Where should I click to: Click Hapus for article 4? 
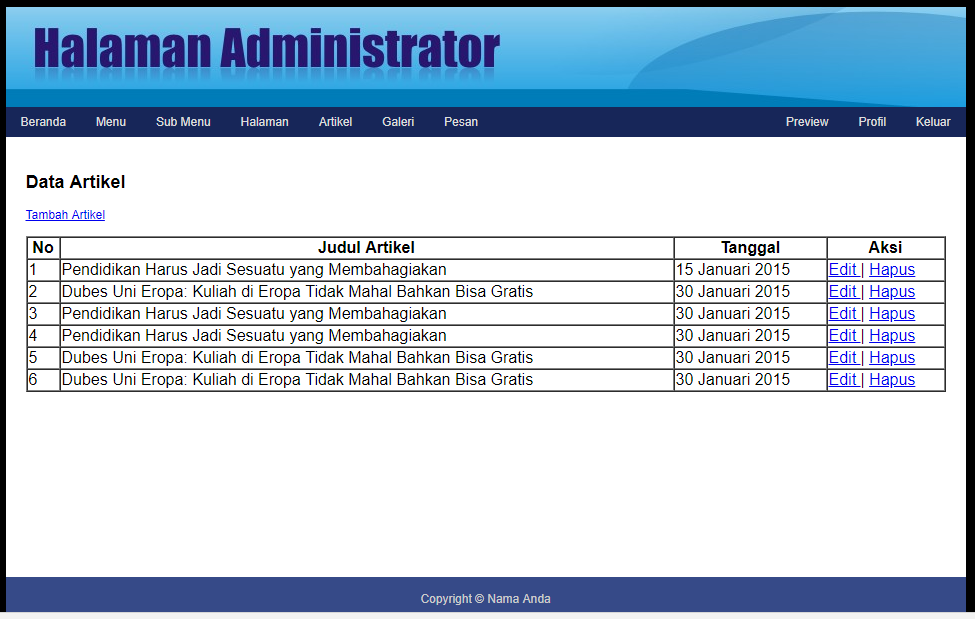pyautogui.click(x=892, y=336)
